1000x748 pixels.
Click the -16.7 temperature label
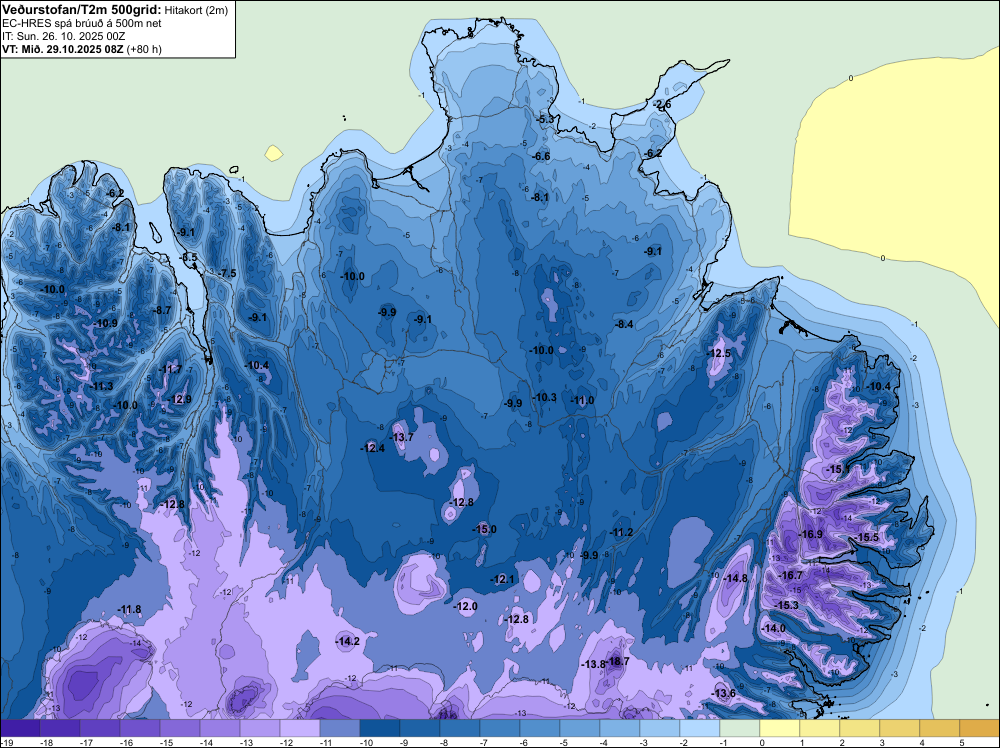tap(791, 575)
